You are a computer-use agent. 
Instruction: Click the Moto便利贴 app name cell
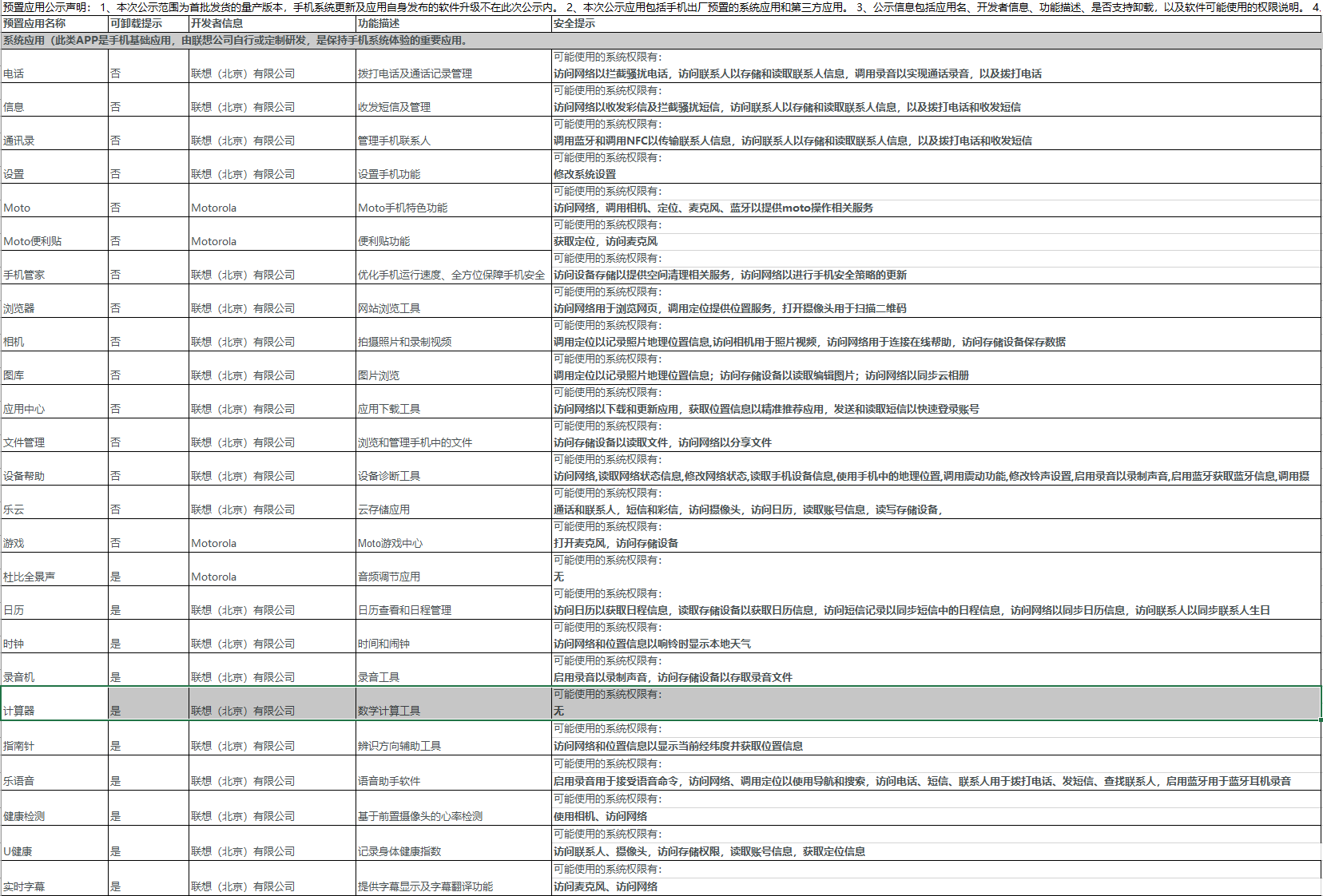pos(54,234)
